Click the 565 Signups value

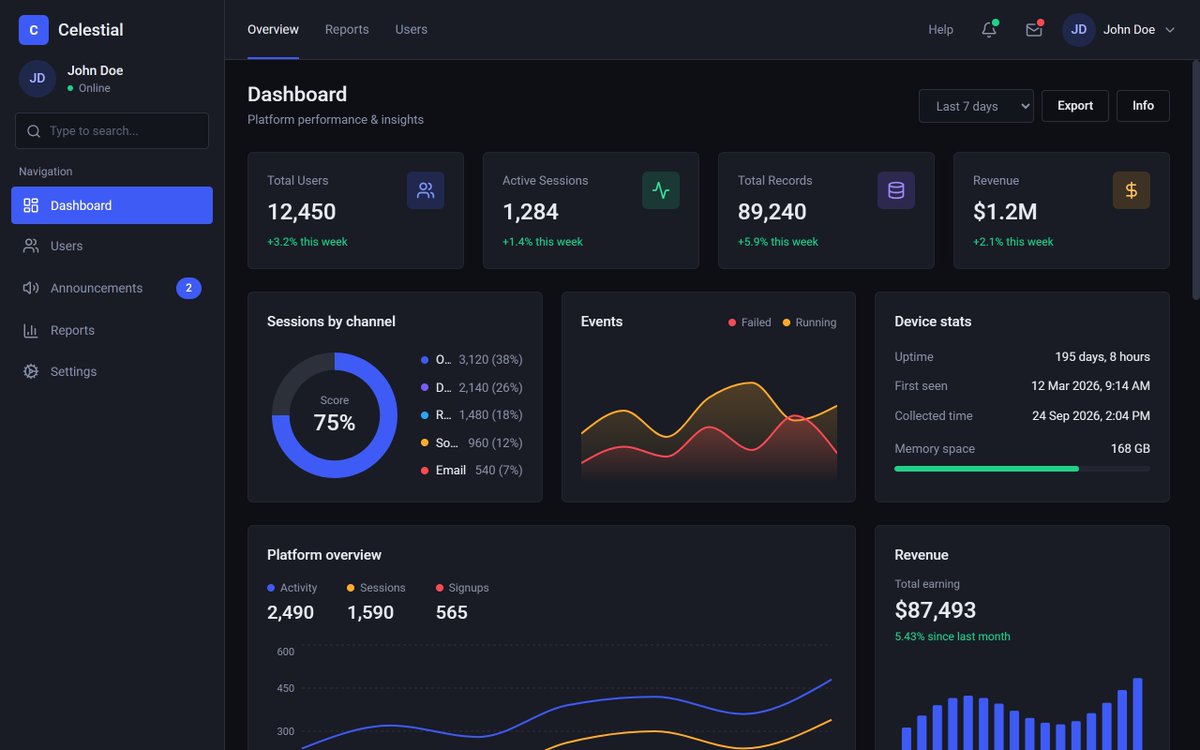(452, 613)
